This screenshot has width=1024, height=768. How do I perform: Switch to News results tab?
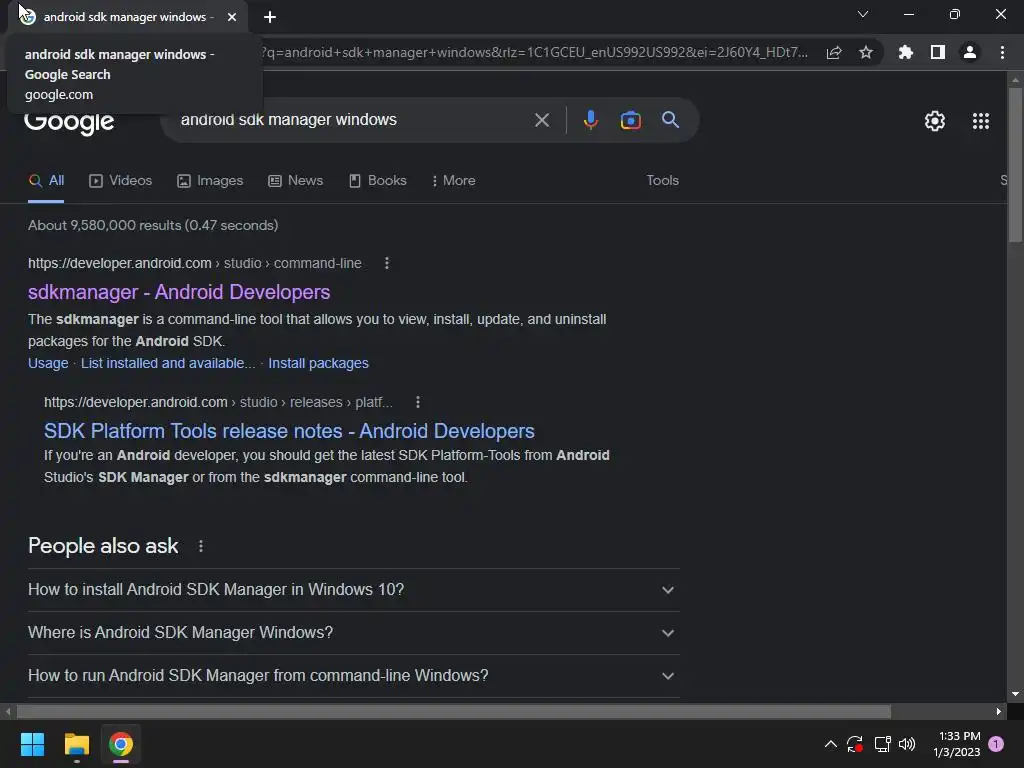(x=296, y=181)
